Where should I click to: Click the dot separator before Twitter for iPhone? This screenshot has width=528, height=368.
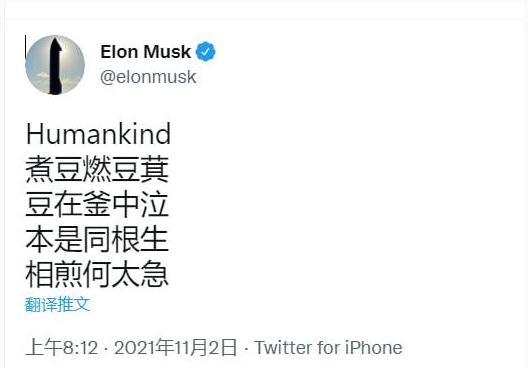pos(246,349)
